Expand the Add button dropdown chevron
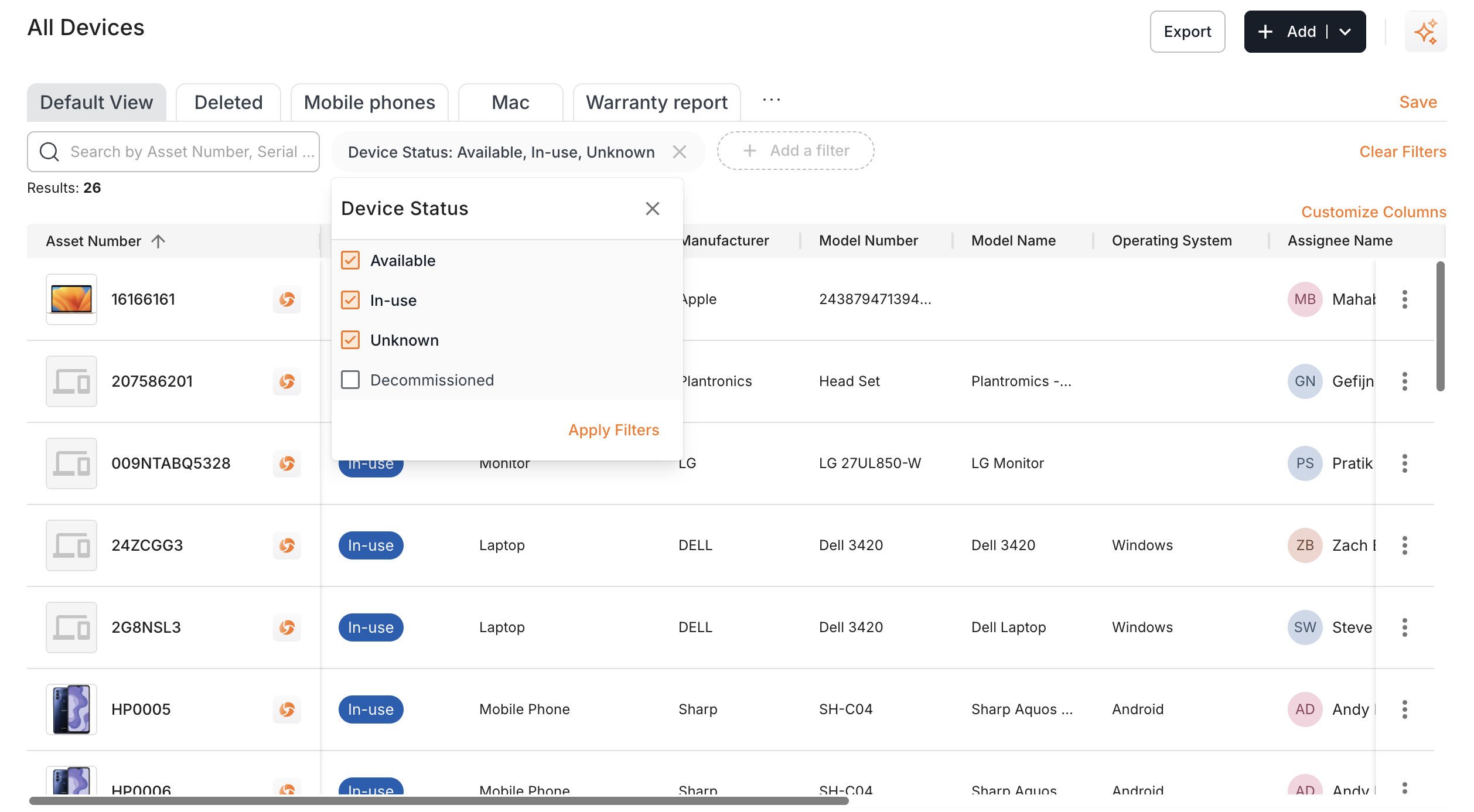This screenshot has width=1474, height=812. click(x=1346, y=32)
